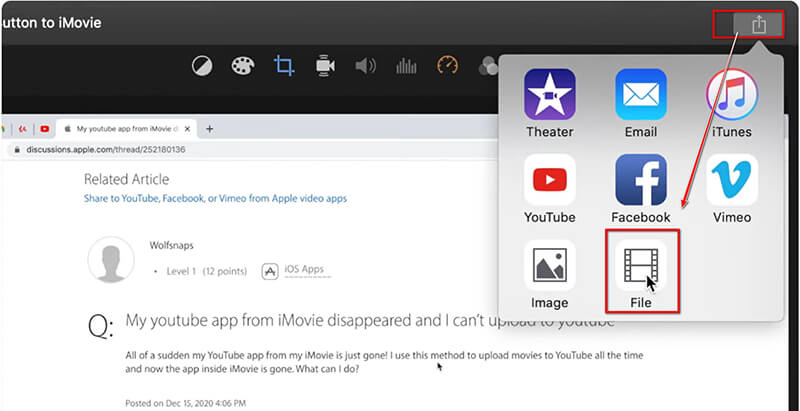Viewport: 800px width, 411px height.
Task: Click the lock icon in address bar
Action: (17, 150)
